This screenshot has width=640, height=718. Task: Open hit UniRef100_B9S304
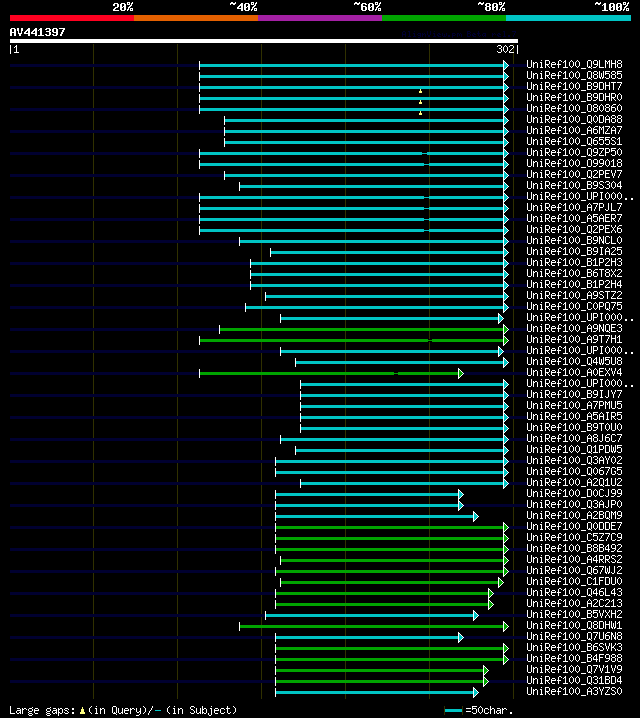coord(574,185)
